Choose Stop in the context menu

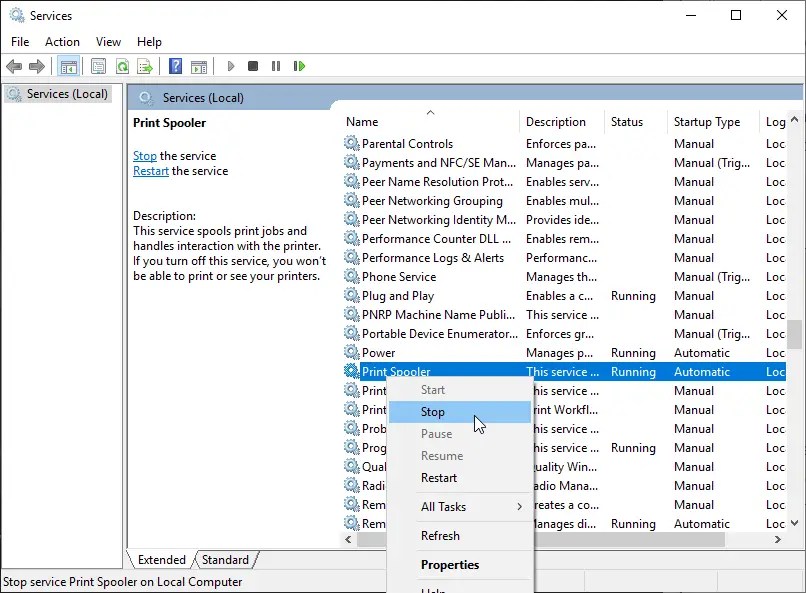coord(460,412)
